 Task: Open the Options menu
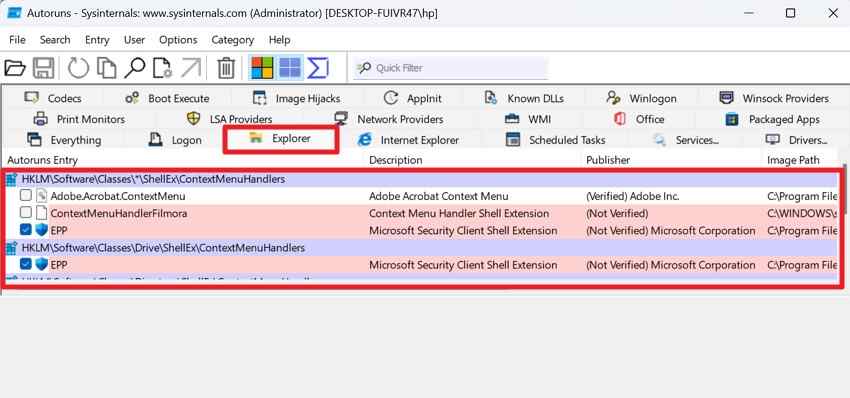click(x=178, y=40)
